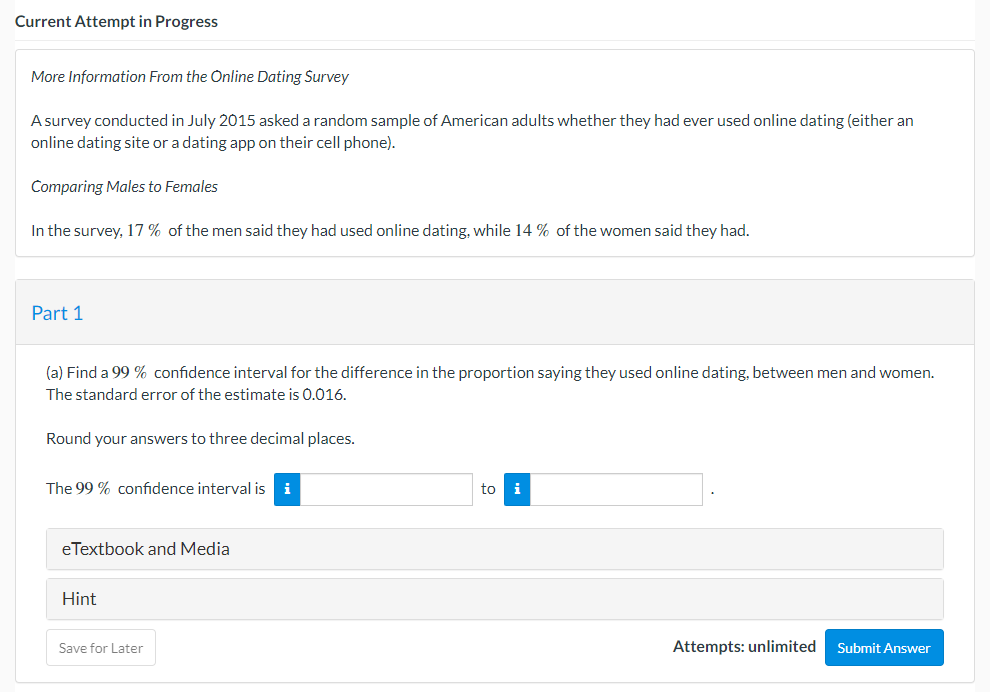The height and width of the screenshot is (692, 990).
Task: Click the Attempts: unlimited label
Action: (744, 647)
